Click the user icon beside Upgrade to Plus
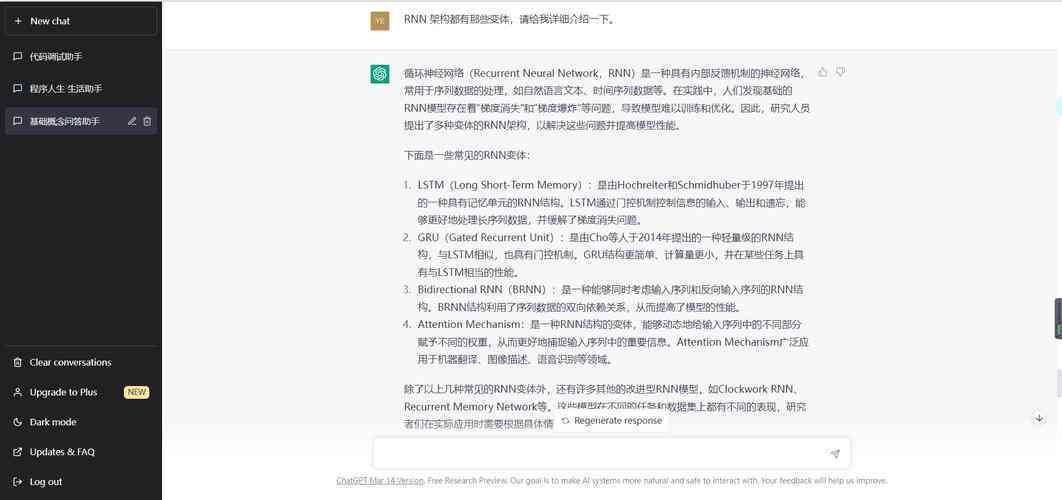The image size is (1062, 500). click(18, 392)
